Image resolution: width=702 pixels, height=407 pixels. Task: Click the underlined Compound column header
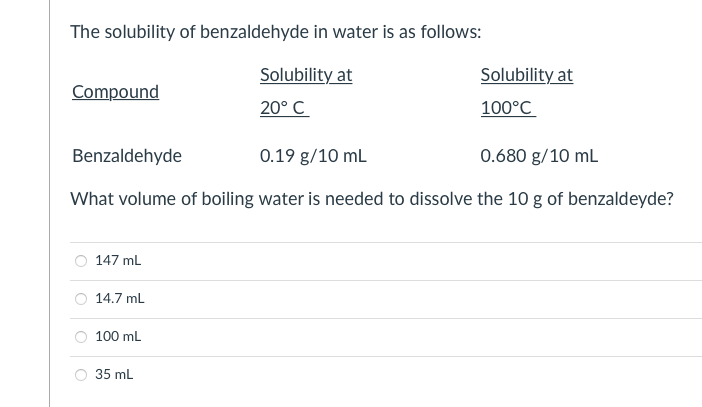click(x=116, y=92)
